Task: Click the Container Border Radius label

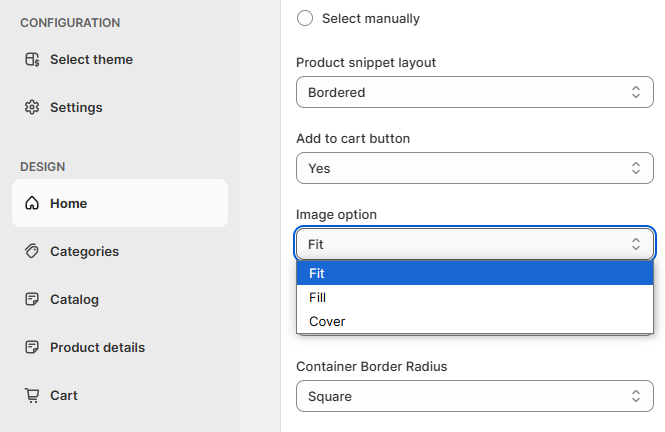Action: point(372,366)
